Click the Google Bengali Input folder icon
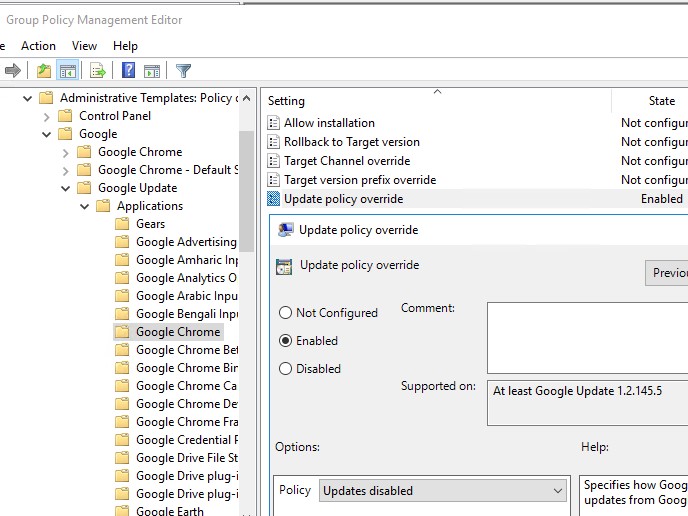 click(122, 314)
